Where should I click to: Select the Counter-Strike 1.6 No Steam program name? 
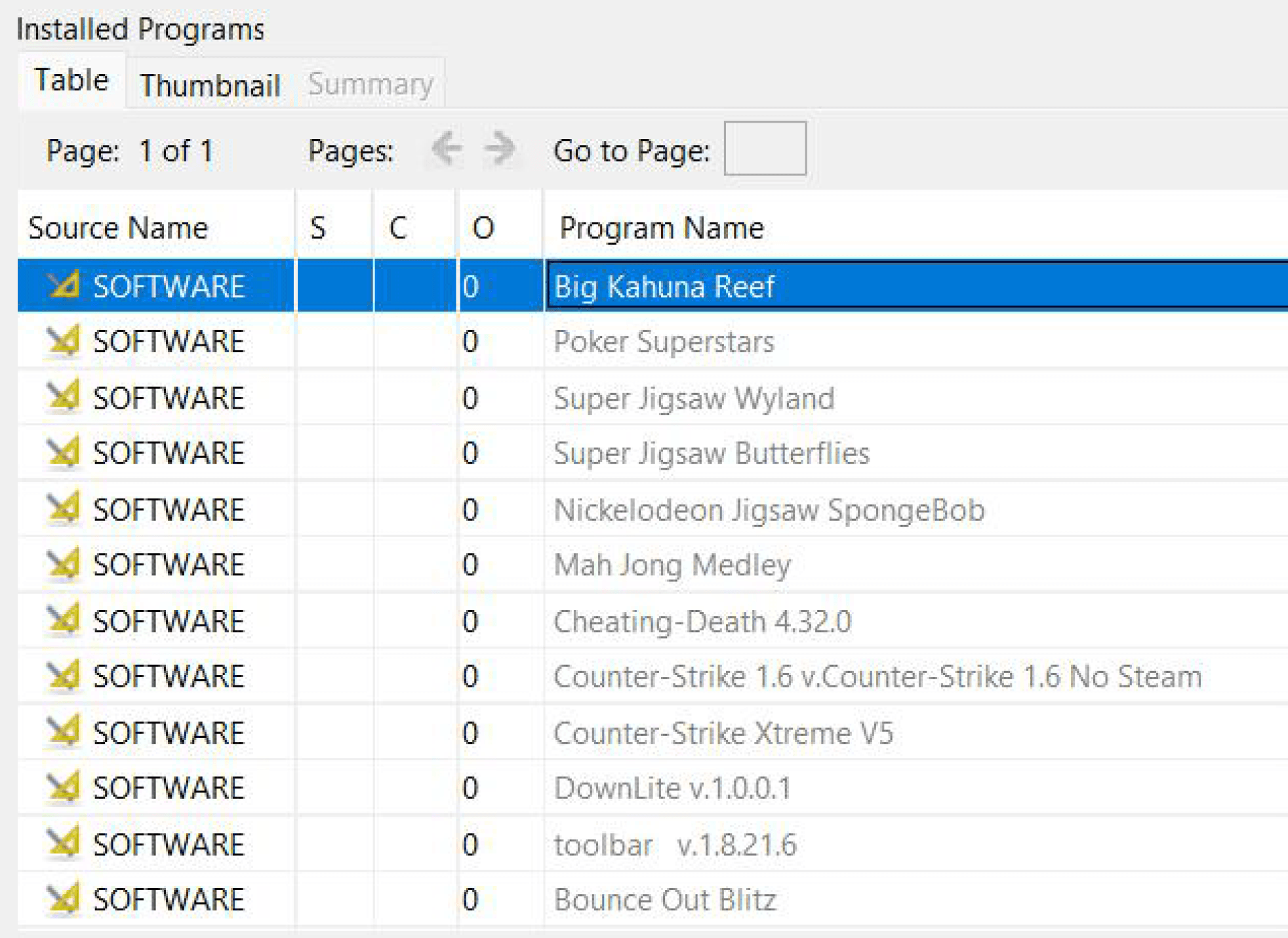tap(877, 676)
